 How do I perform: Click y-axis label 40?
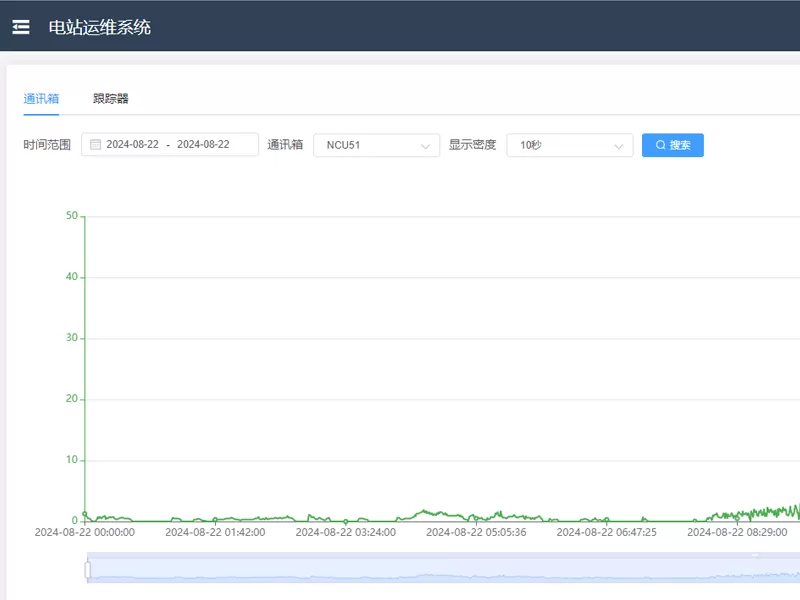72,277
